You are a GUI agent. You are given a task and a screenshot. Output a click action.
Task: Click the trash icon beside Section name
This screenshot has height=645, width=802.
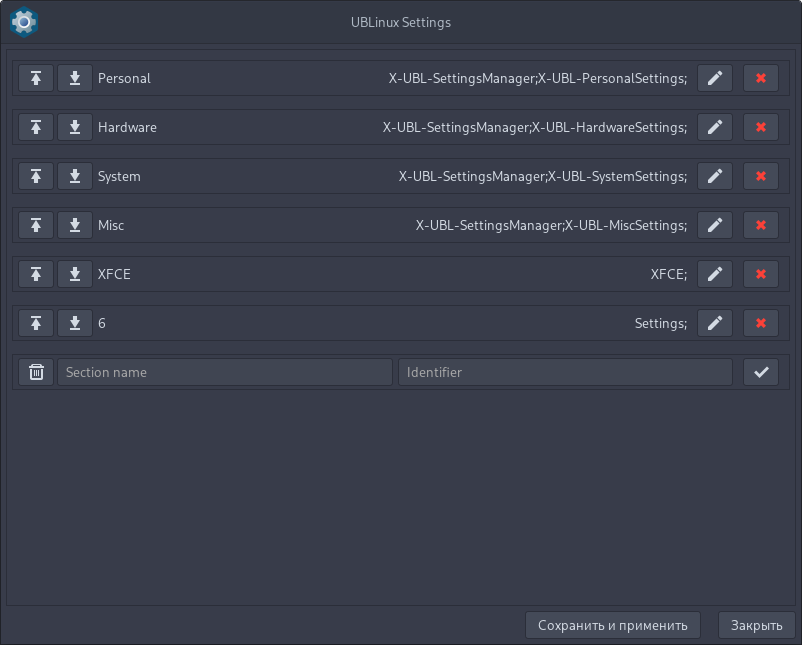click(x=36, y=372)
